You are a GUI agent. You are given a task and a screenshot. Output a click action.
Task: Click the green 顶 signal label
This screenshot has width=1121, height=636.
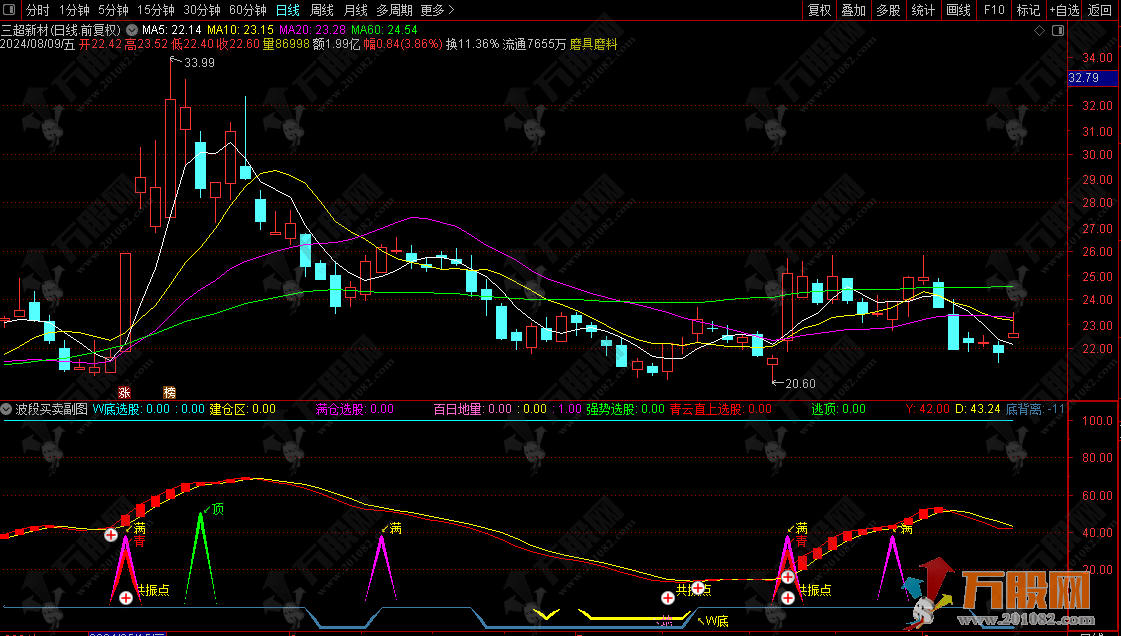point(217,509)
